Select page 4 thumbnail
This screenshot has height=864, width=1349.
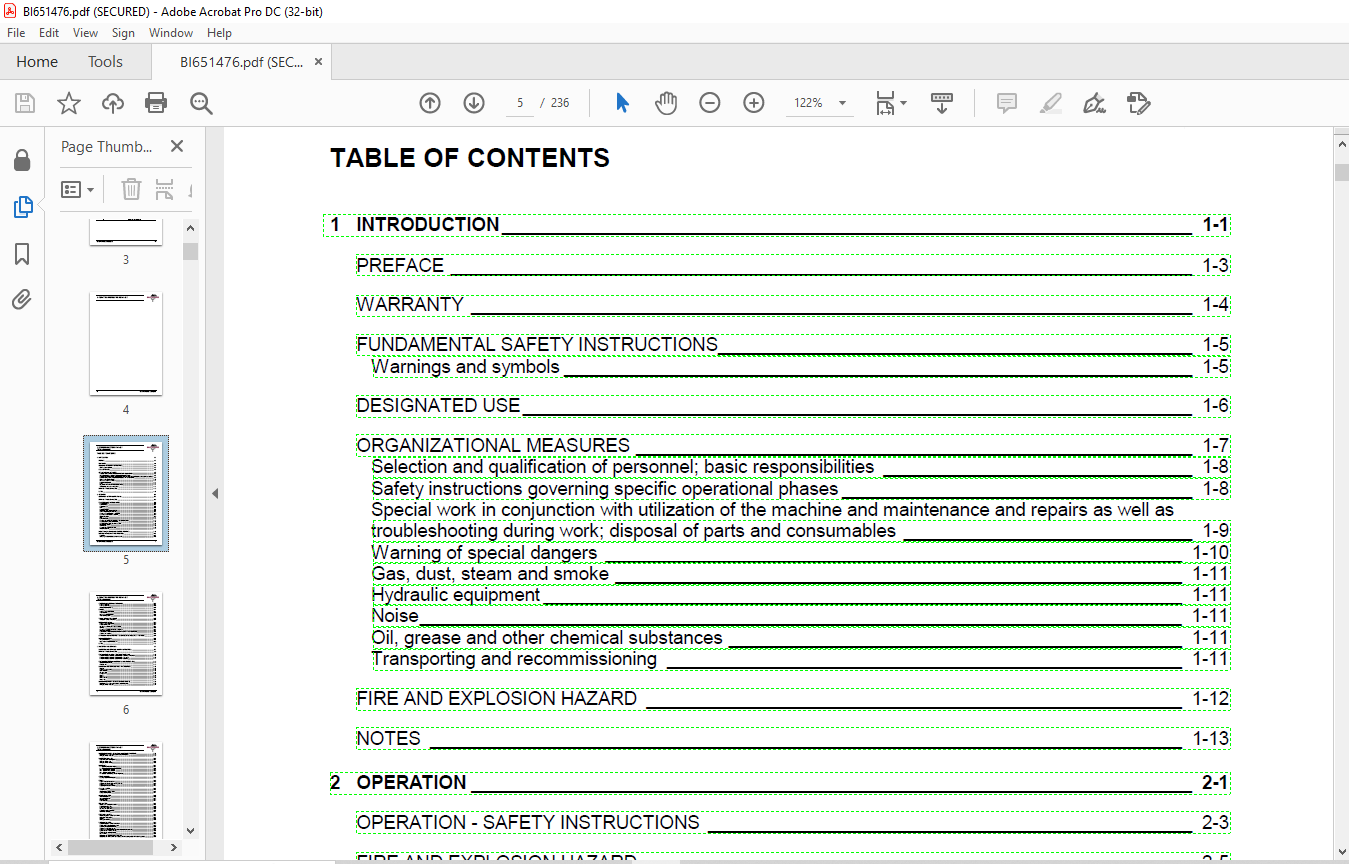click(x=126, y=343)
